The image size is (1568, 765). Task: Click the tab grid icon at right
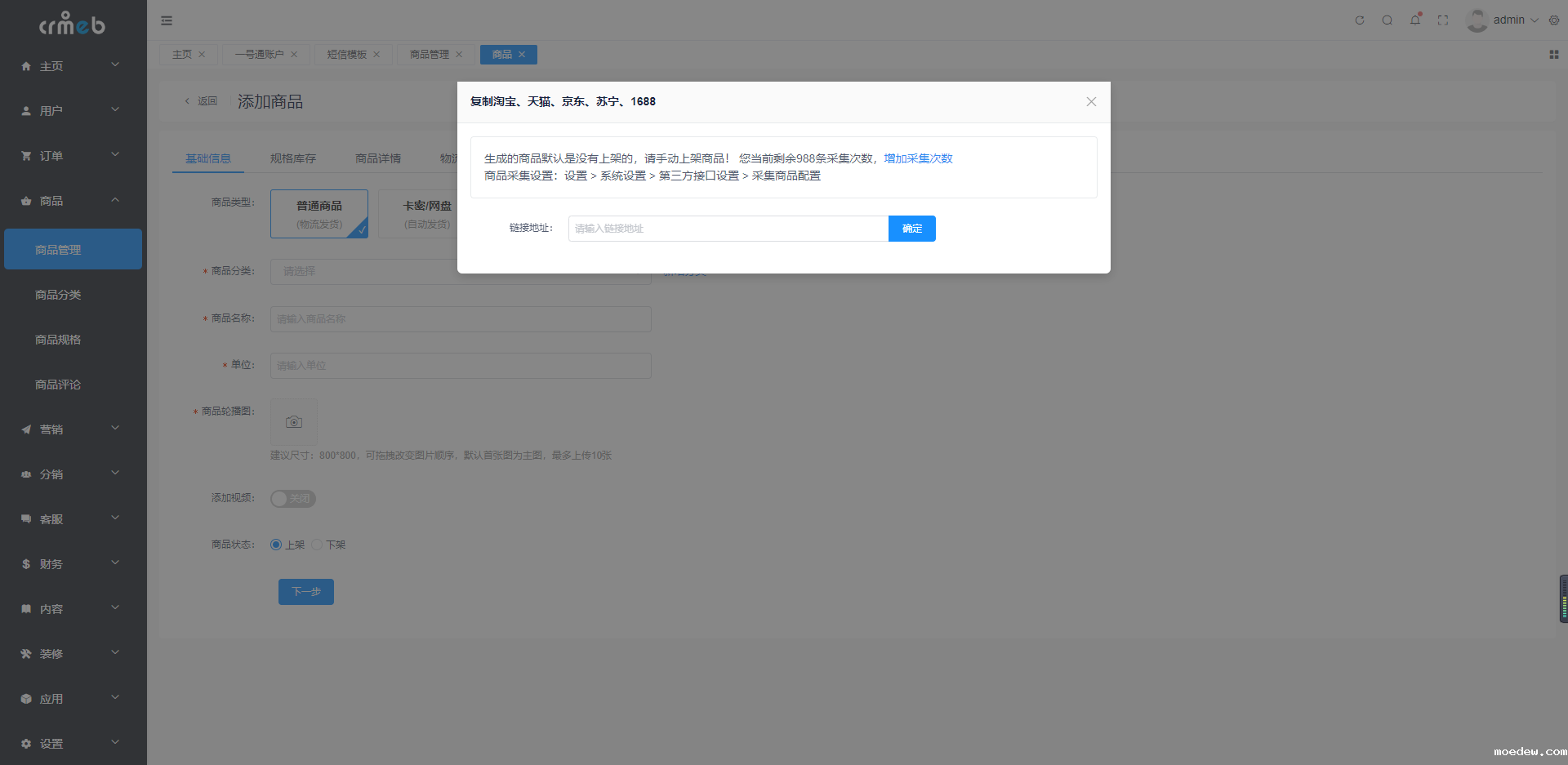coord(1553,55)
